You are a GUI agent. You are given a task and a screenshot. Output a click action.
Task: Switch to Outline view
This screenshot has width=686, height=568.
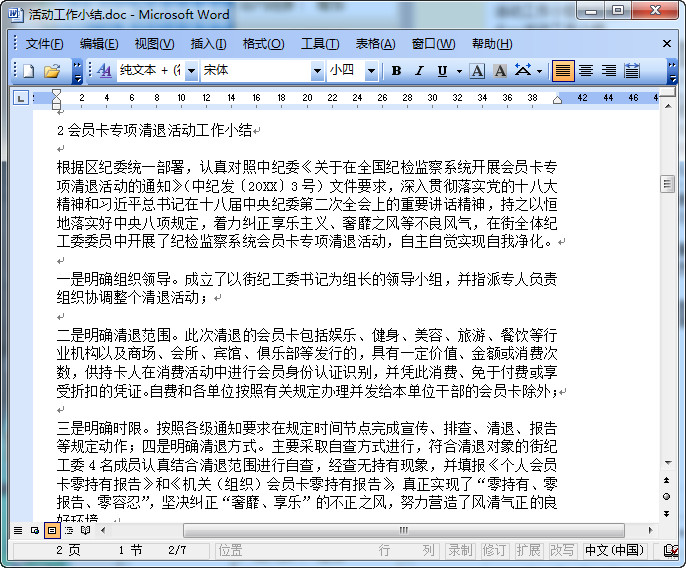[x=69, y=530]
